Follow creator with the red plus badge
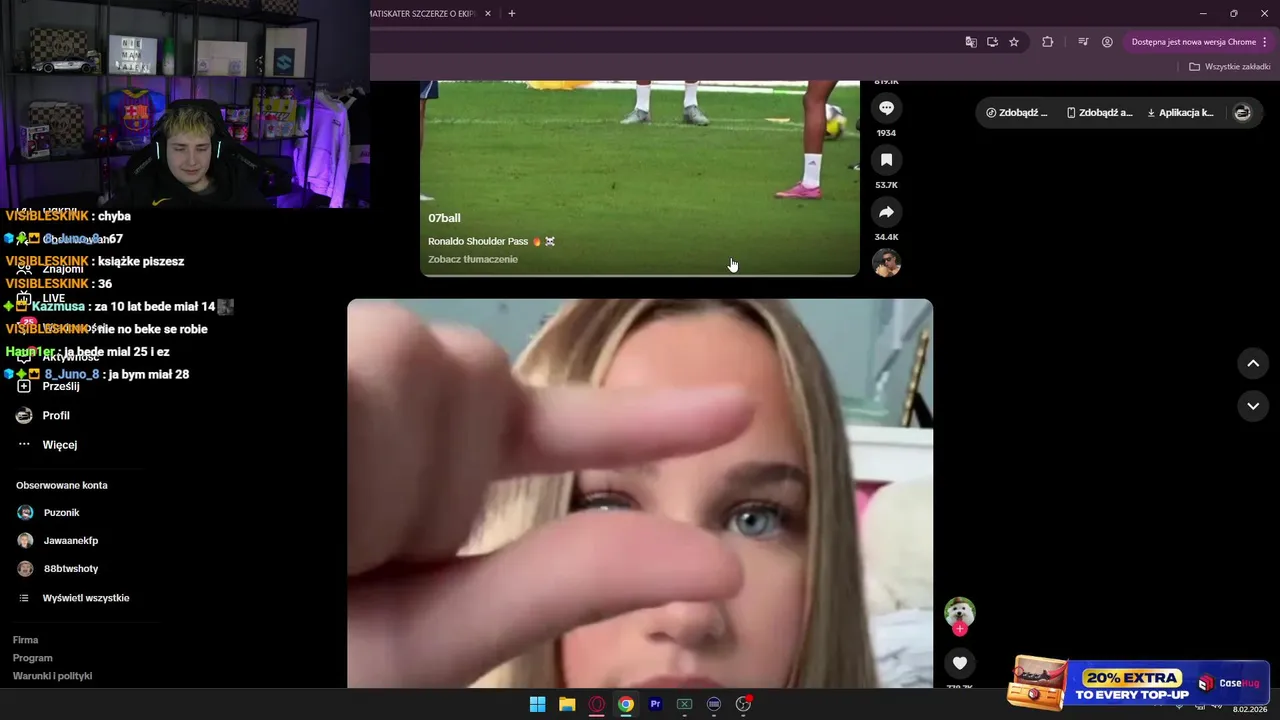1280x720 pixels. [x=960, y=629]
